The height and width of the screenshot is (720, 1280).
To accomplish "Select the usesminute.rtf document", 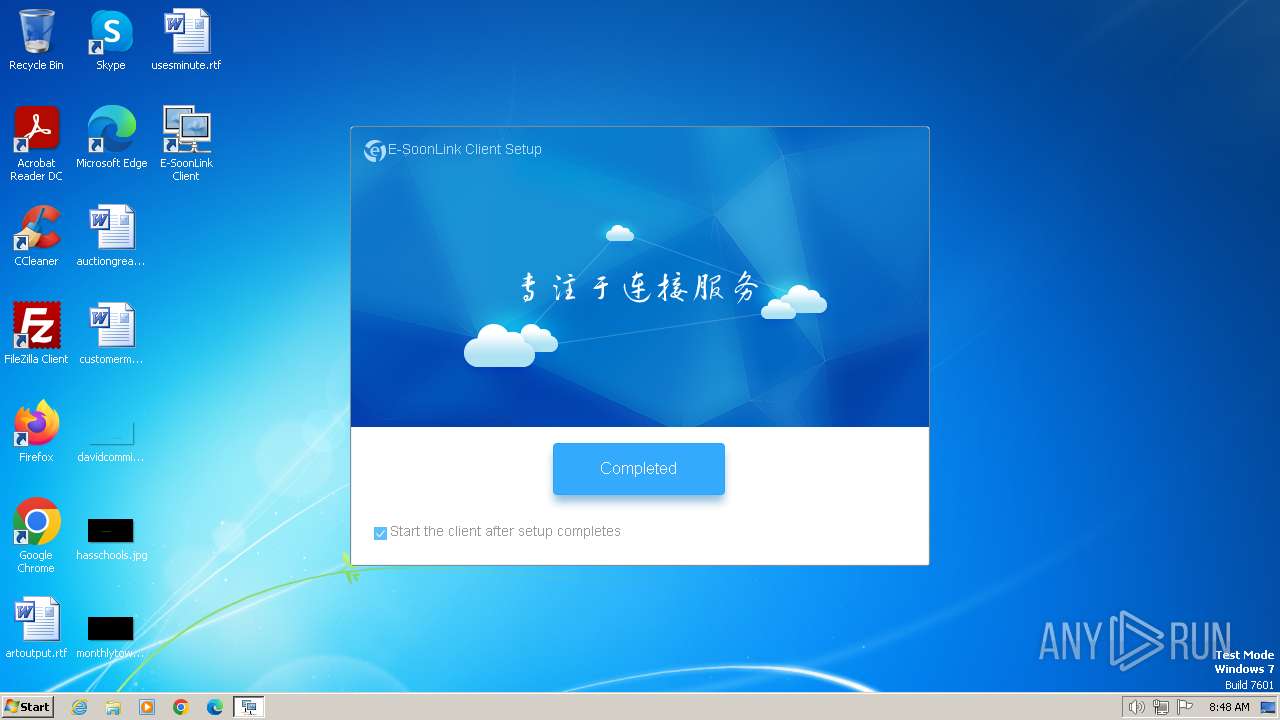I will coord(186,40).
